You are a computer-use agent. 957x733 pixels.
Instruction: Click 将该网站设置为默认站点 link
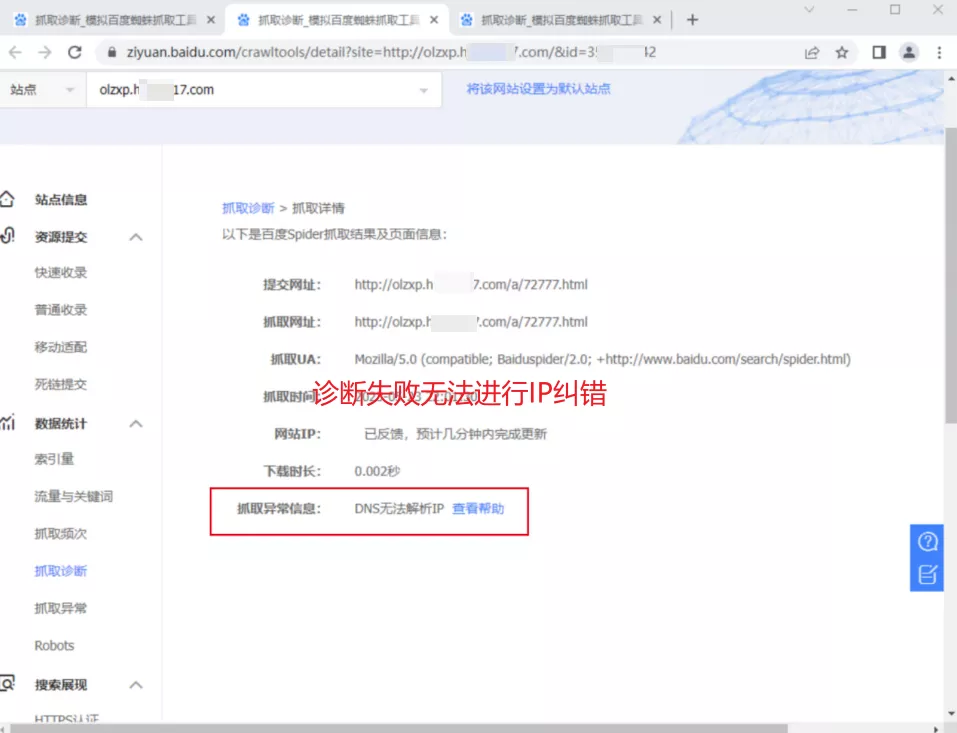(538, 89)
